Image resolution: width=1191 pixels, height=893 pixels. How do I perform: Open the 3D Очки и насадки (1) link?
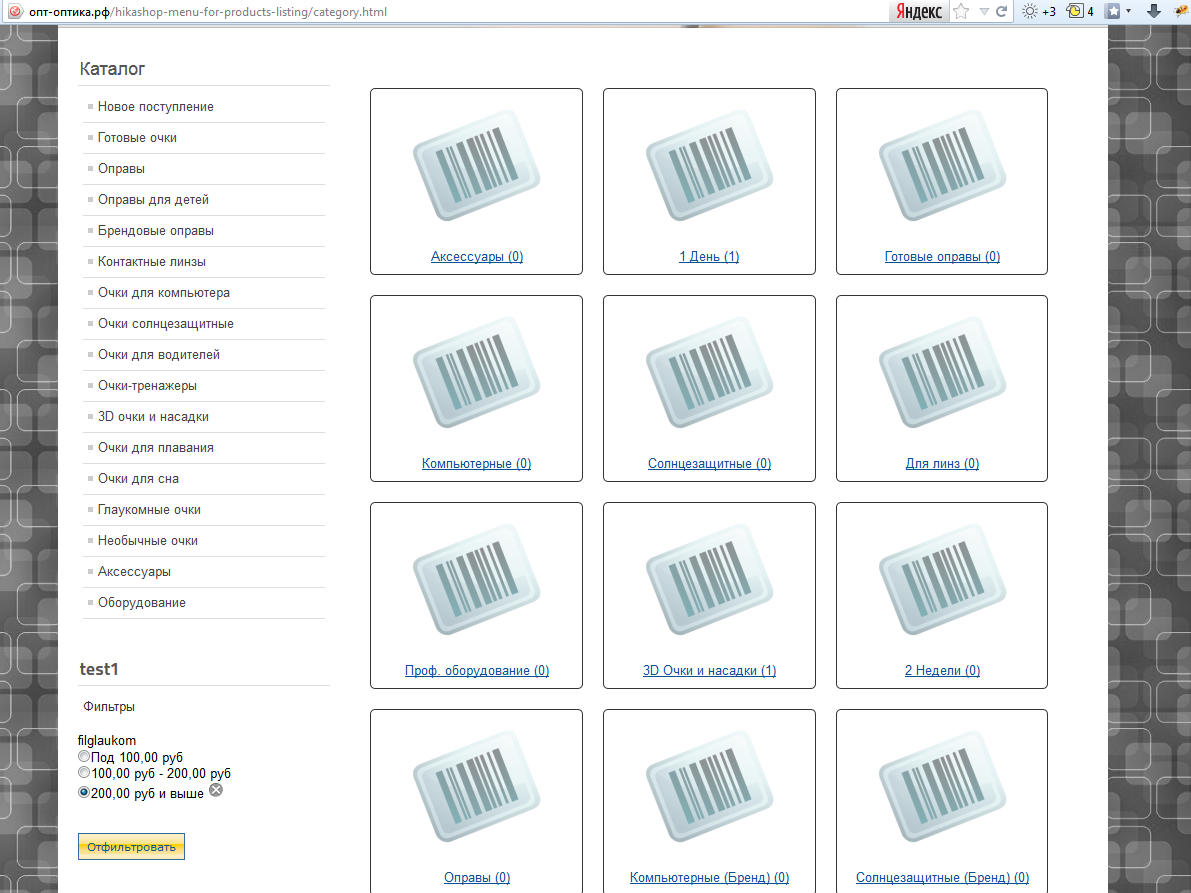[709, 671]
